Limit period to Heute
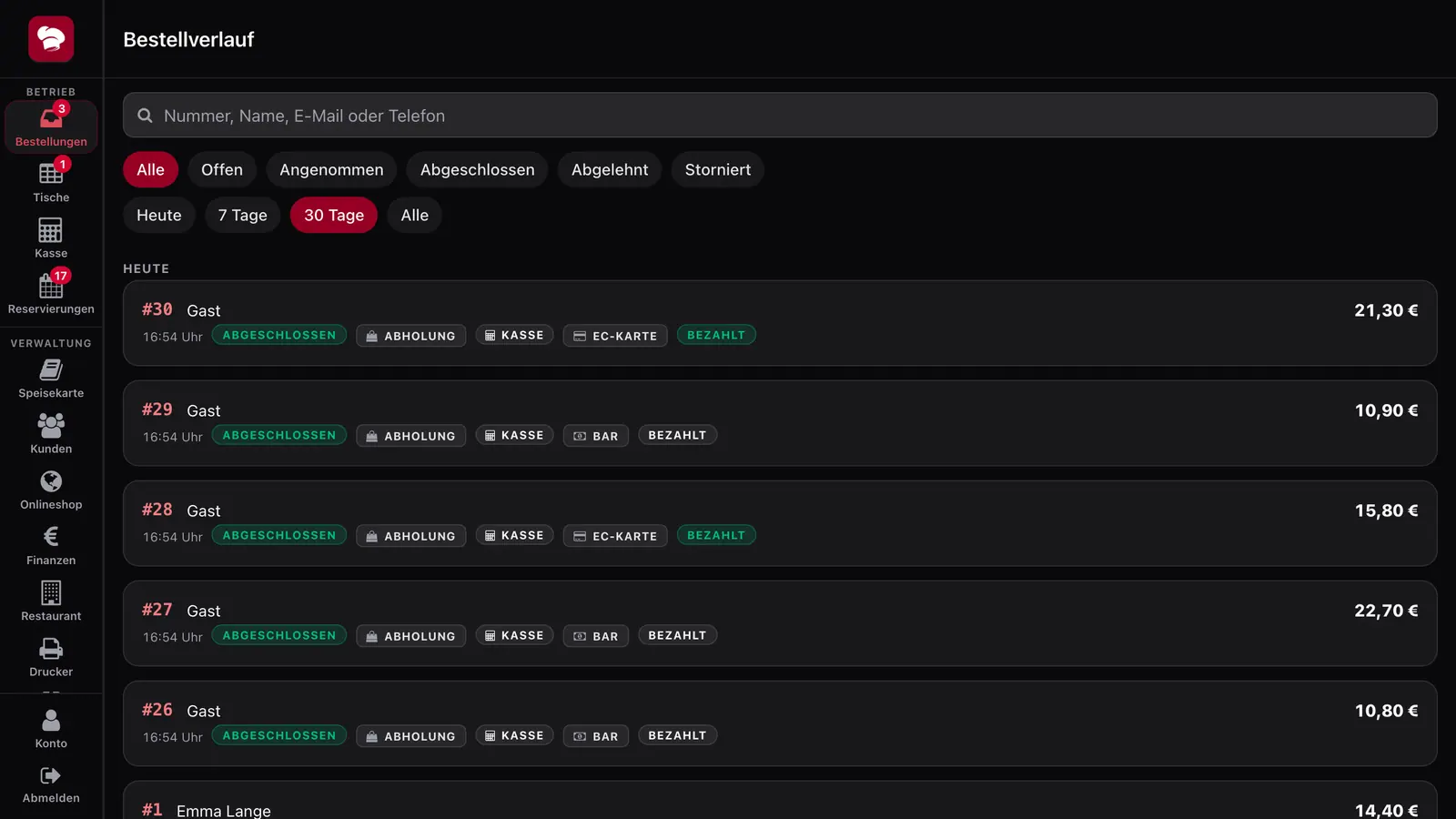Screen dimensions: 1456x819 159,215
